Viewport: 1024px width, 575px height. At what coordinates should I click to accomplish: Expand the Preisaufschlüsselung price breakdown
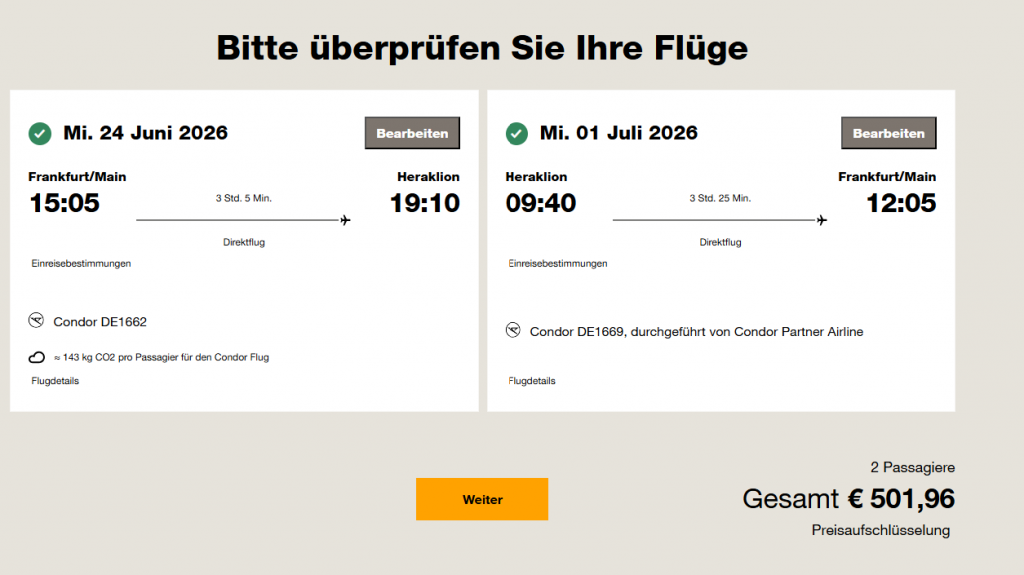tap(880, 531)
